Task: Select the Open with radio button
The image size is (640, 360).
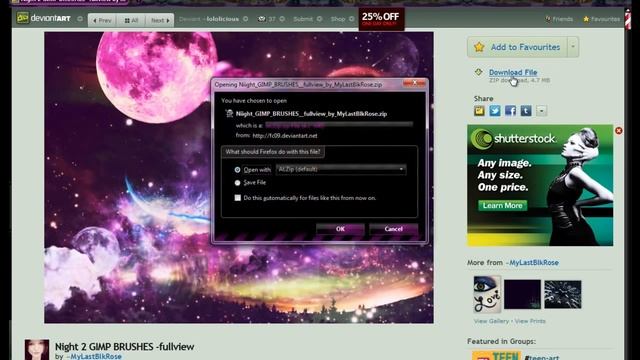Action: coord(237,169)
